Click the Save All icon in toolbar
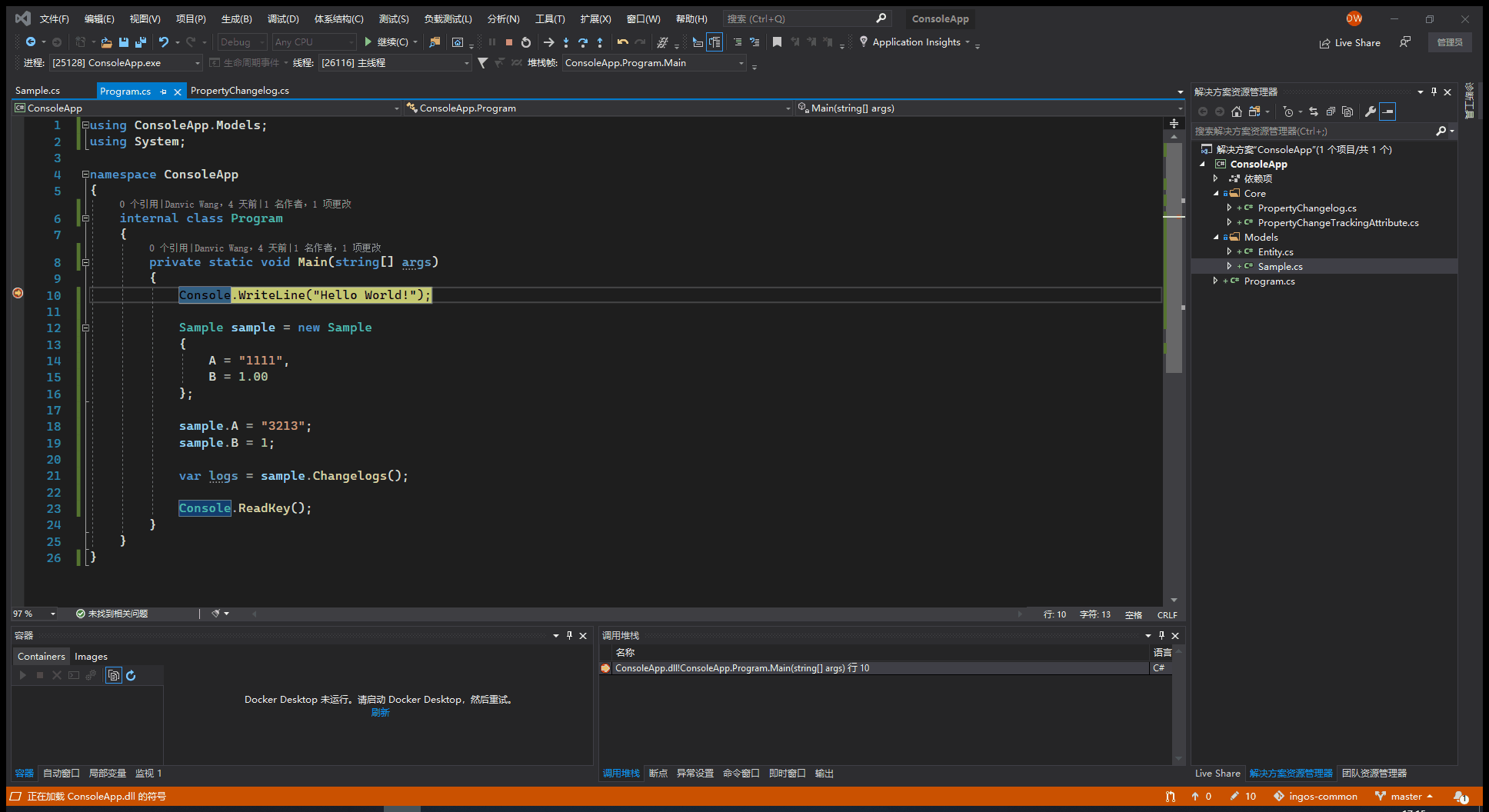The width and height of the screenshot is (1489, 812). (141, 42)
